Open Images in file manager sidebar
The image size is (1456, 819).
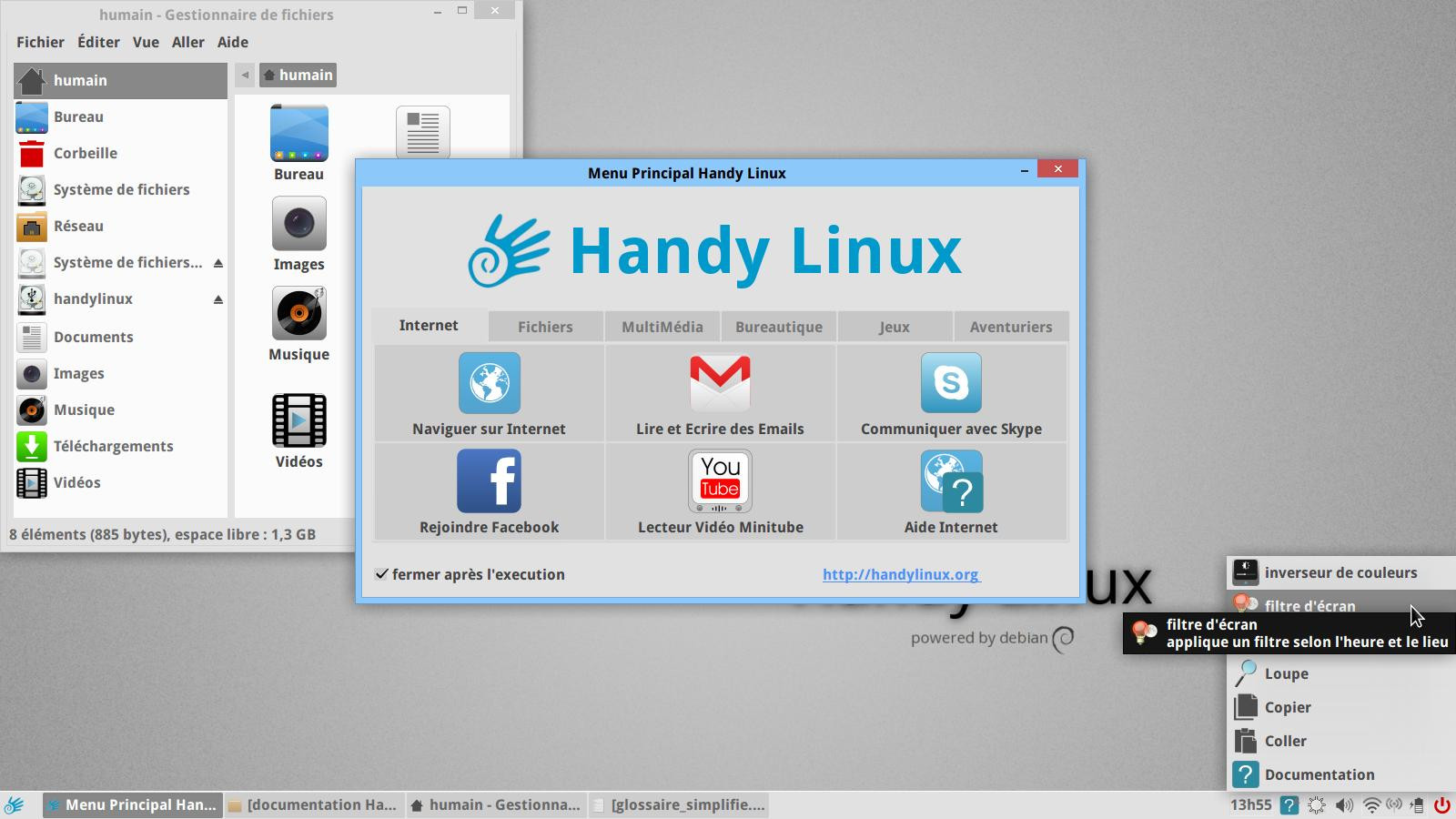click(120, 373)
